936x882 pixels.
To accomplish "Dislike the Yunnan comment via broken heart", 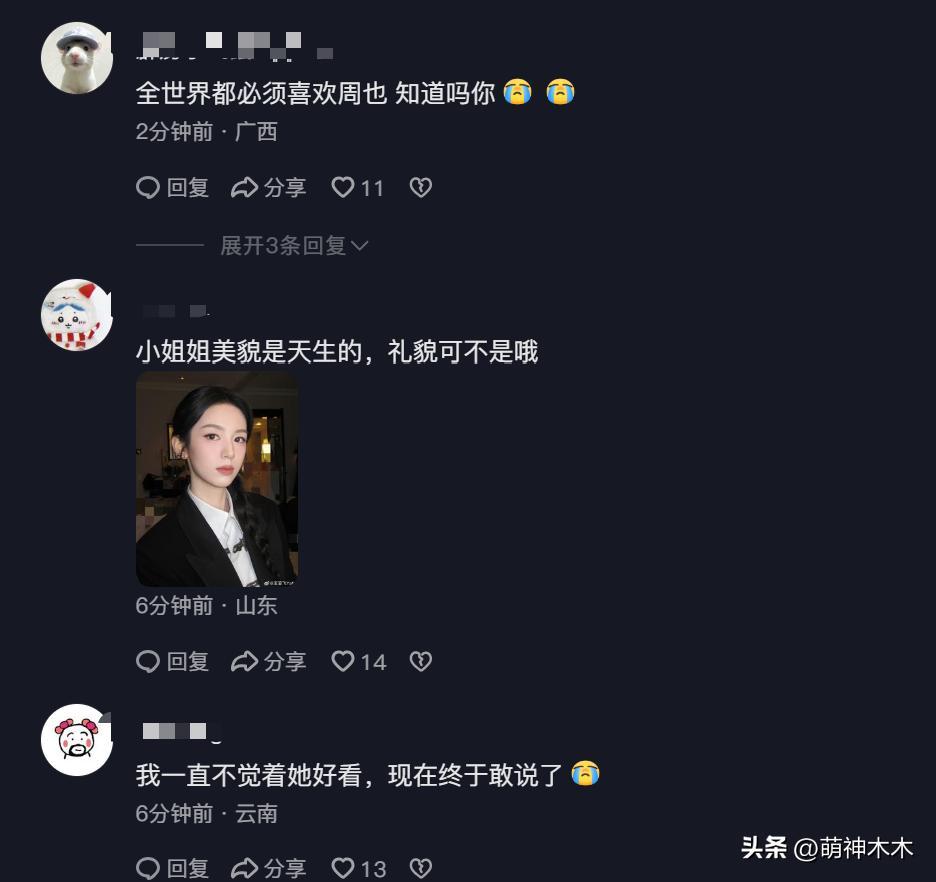I will [x=421, y=868].
